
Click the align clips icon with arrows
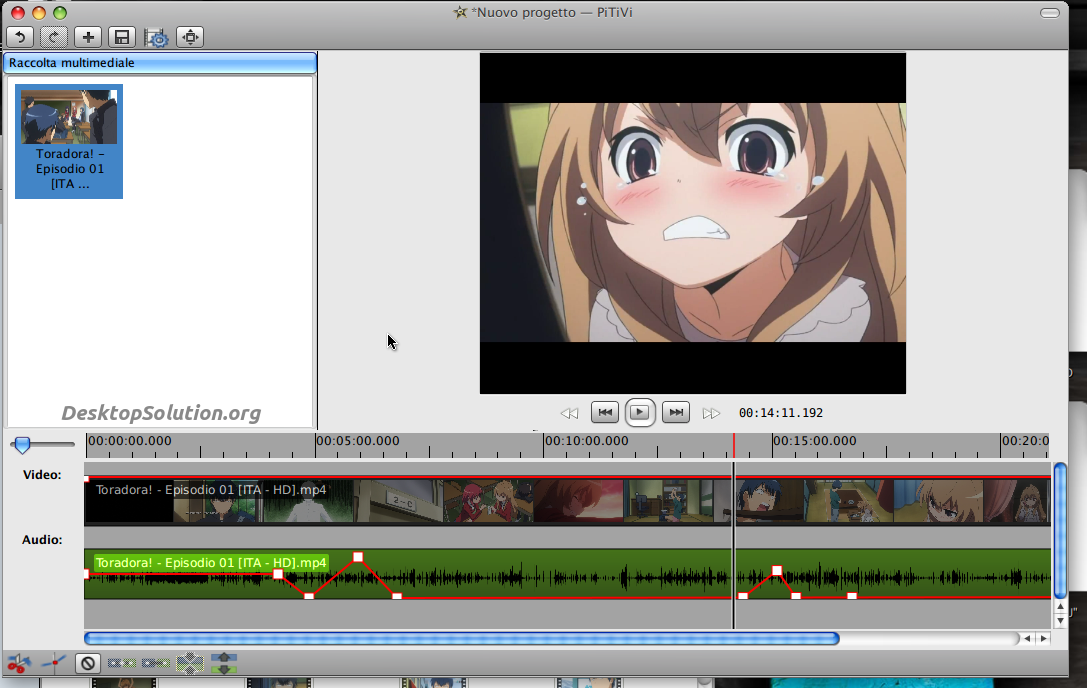[224, 662]
